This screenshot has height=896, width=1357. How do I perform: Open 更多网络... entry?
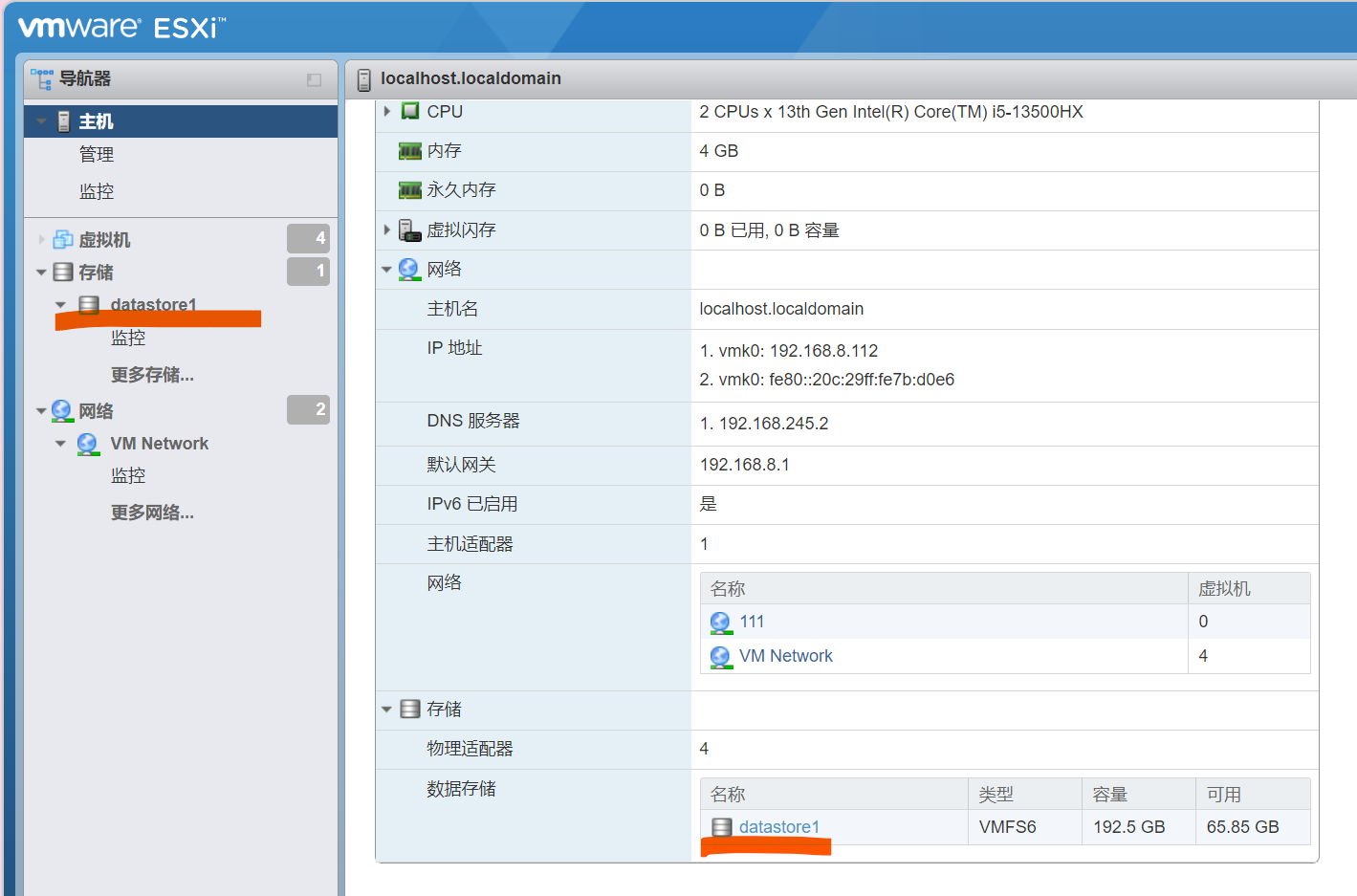(152, 513)
